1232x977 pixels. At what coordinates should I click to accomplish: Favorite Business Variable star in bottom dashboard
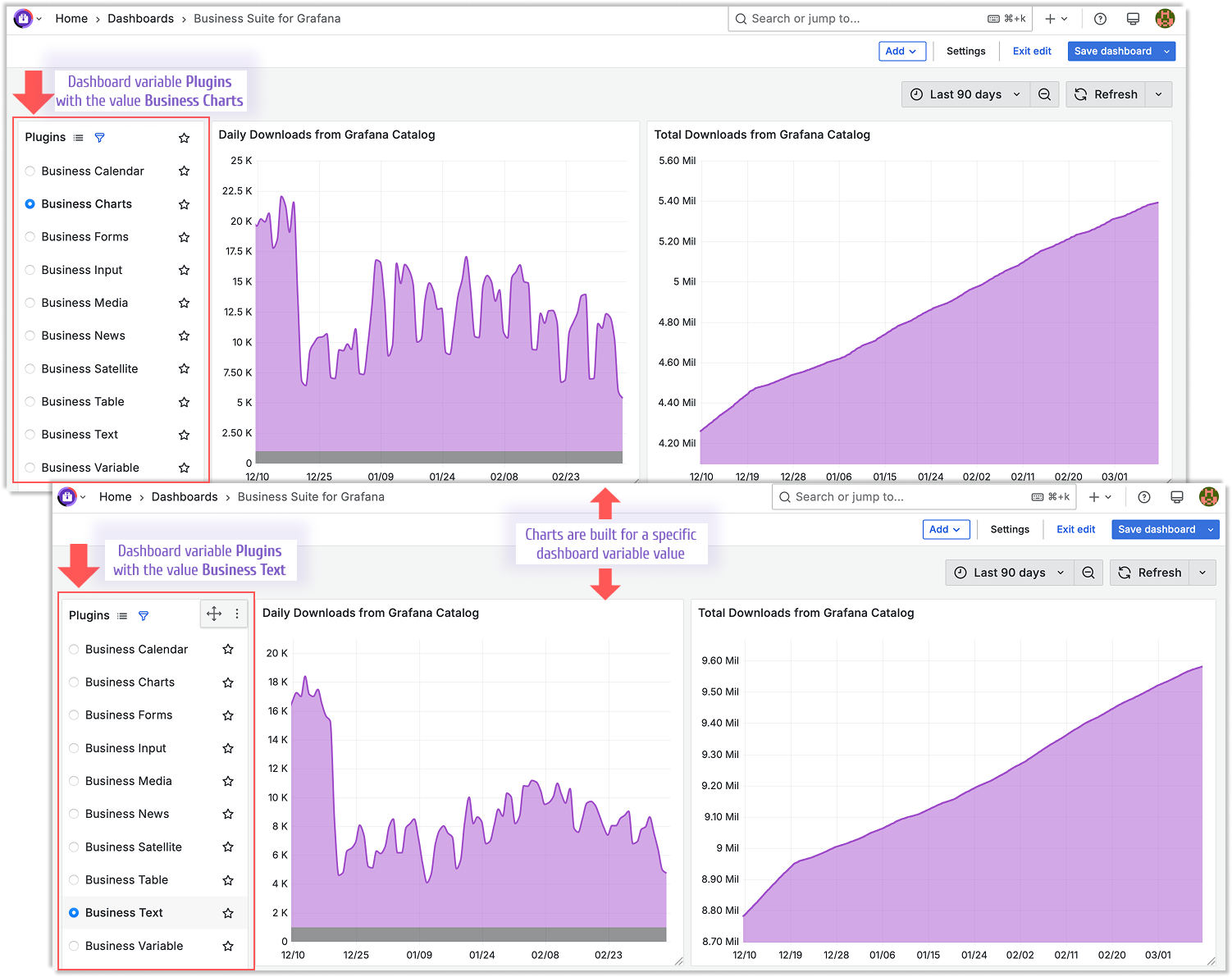point(228,946)
